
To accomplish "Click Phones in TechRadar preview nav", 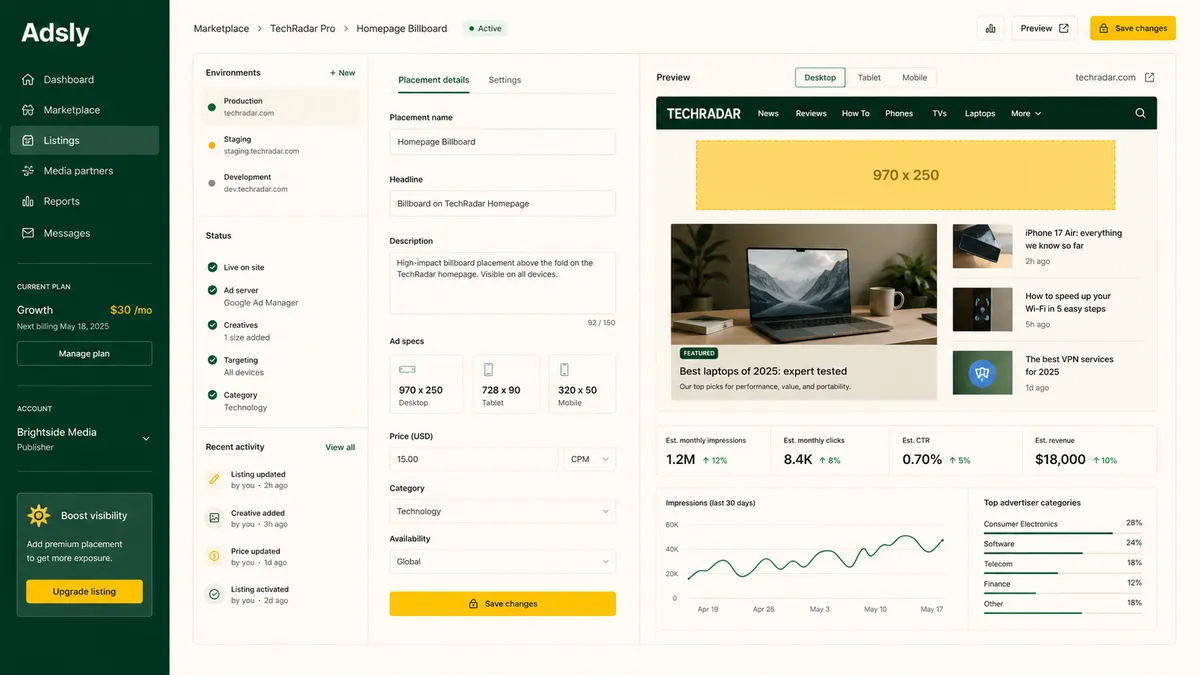I will point(899,113).
